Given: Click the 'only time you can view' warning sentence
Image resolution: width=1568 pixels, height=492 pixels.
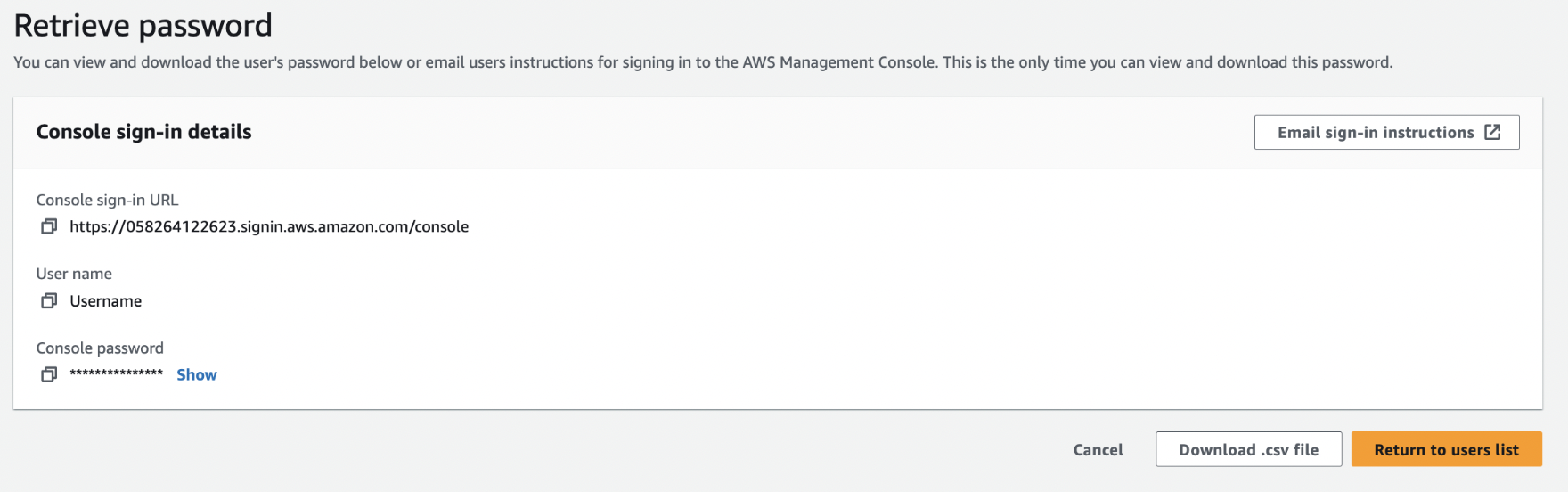Looking at the screenshot, I should [1168, 62].
